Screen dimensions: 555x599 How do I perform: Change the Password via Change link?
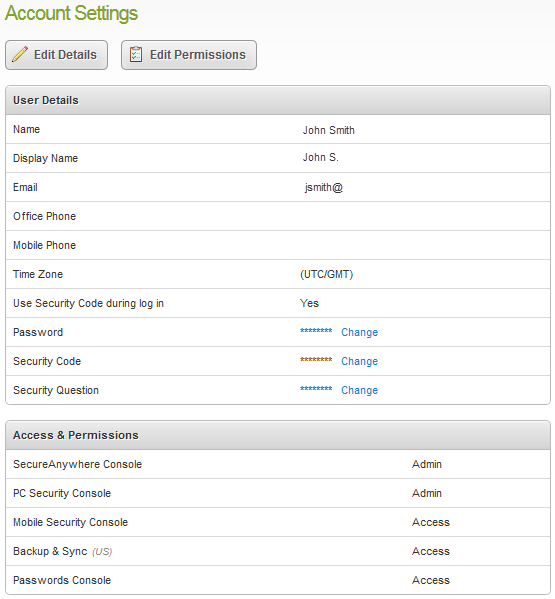359,332
